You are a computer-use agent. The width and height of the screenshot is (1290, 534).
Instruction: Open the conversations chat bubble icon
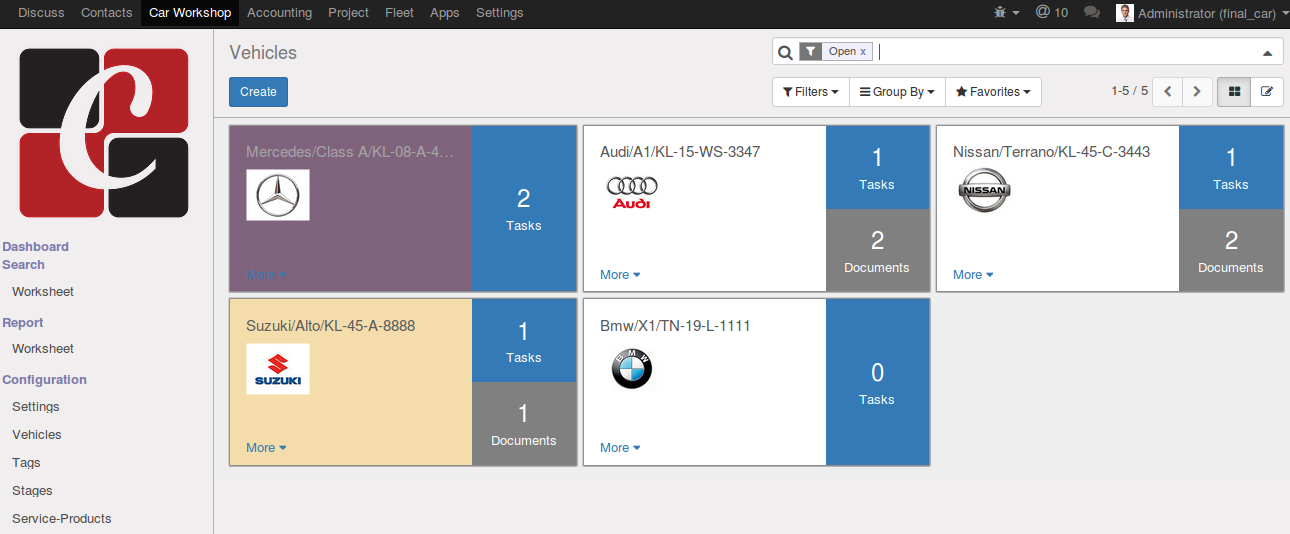(x=1092, y=13)
